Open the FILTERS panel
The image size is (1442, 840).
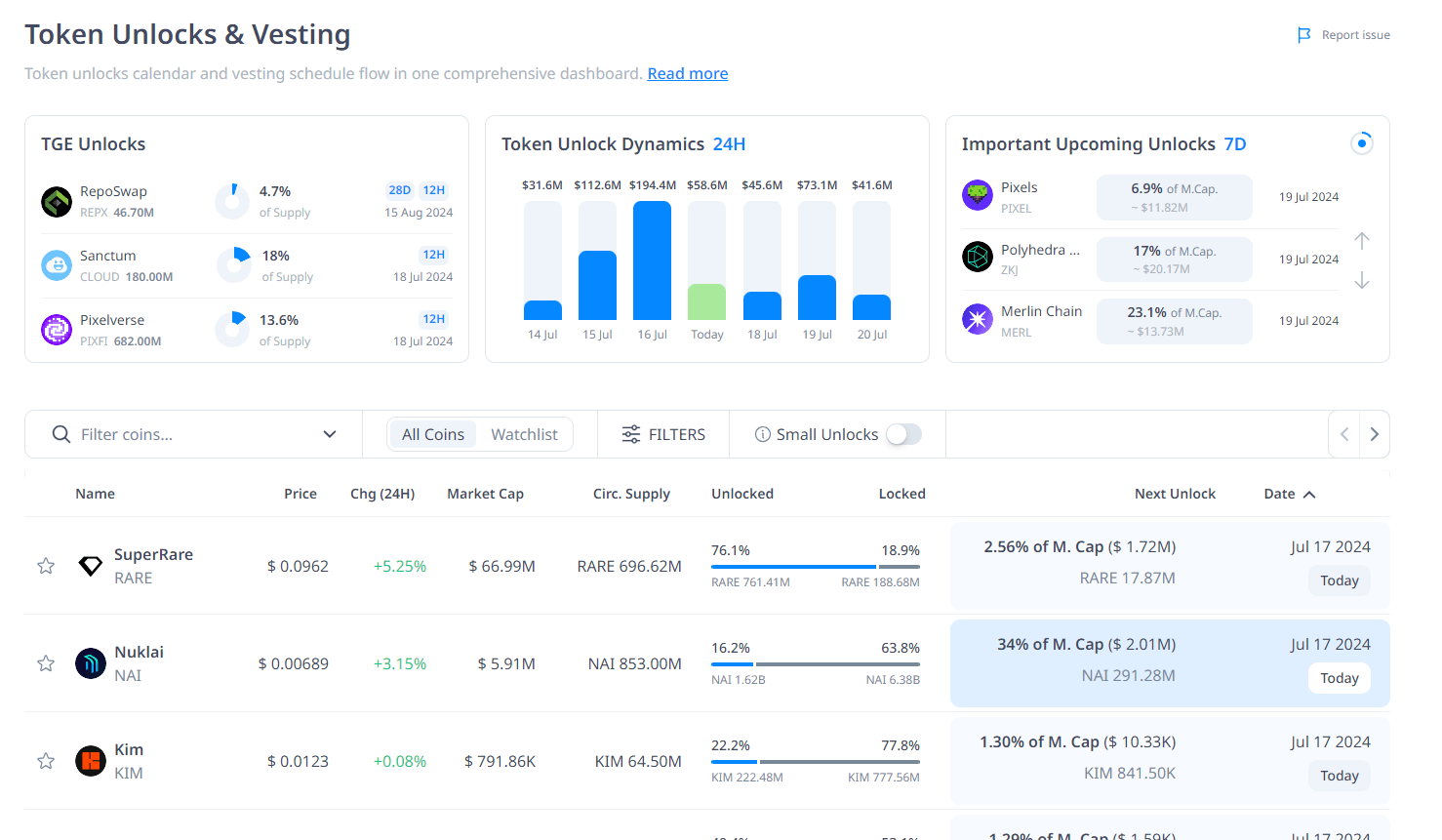663,434
